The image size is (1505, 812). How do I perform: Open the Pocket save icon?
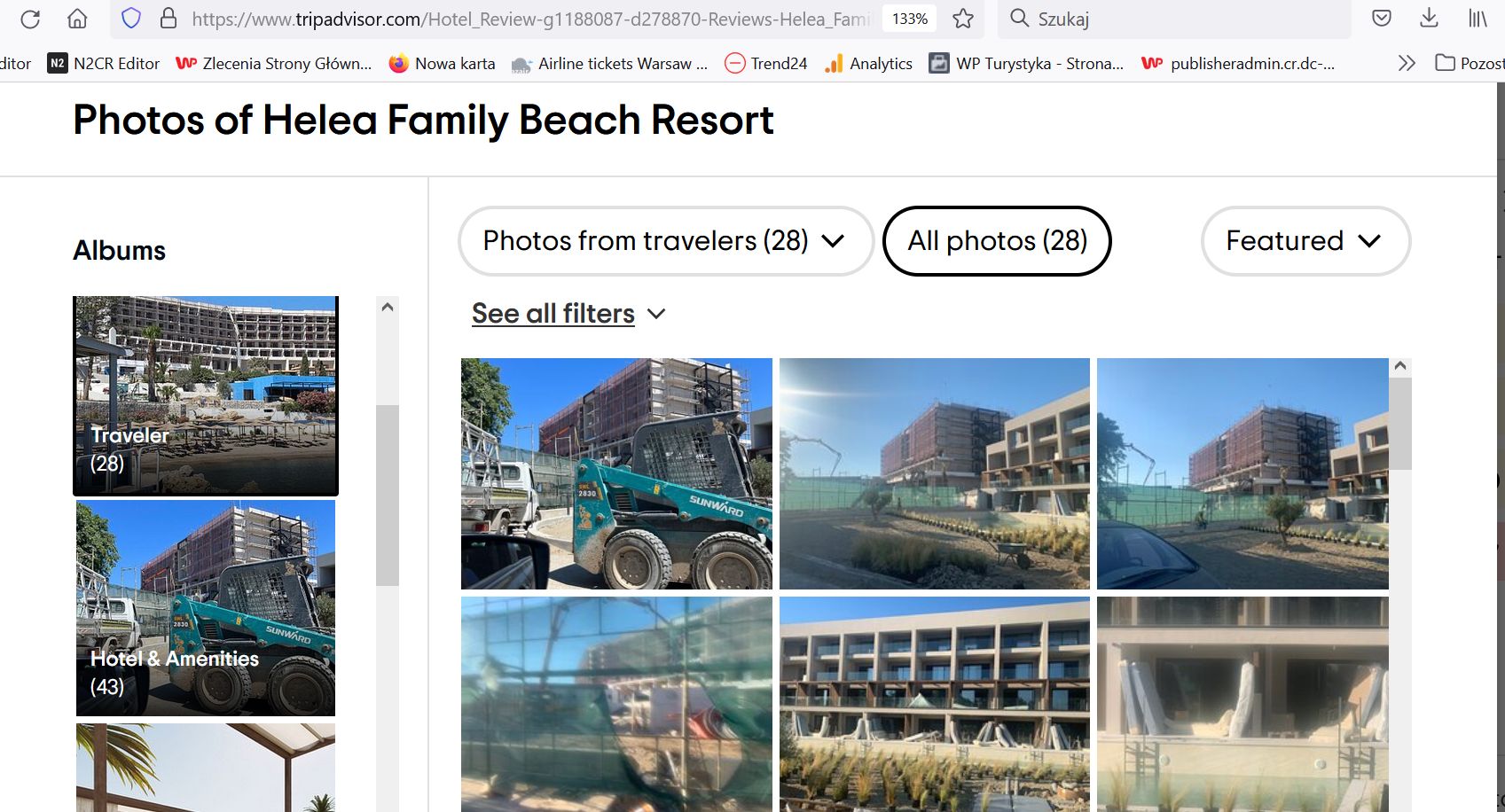[1381, 19]
